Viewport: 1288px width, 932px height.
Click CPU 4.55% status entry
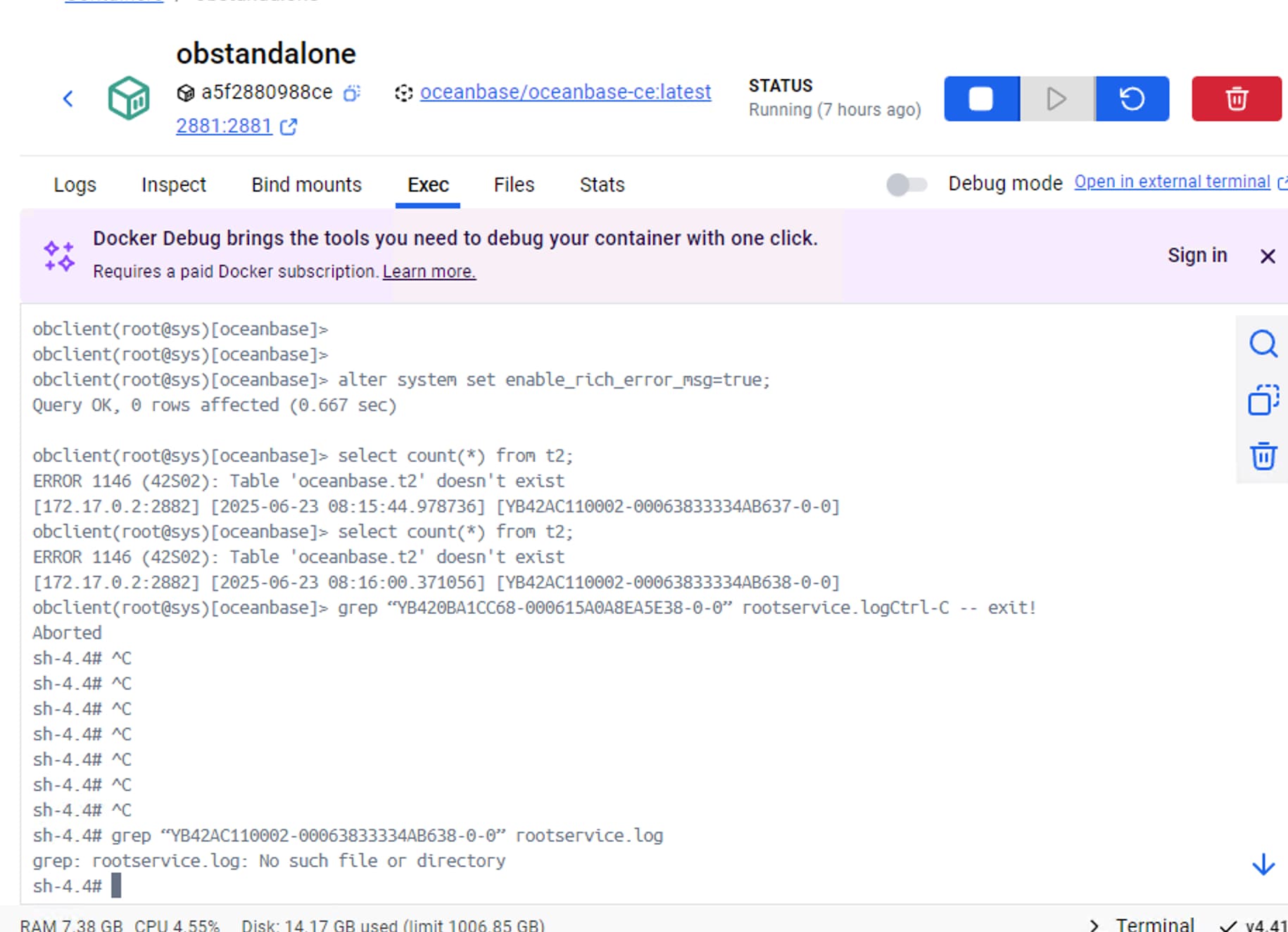pyautogui.click(x=177, y=925)
